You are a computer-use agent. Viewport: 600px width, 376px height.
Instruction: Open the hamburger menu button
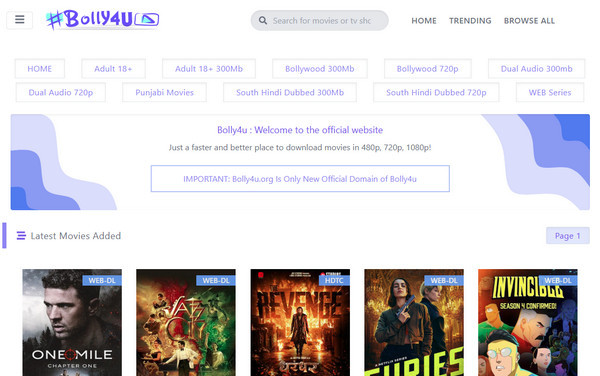coord(20,20)
